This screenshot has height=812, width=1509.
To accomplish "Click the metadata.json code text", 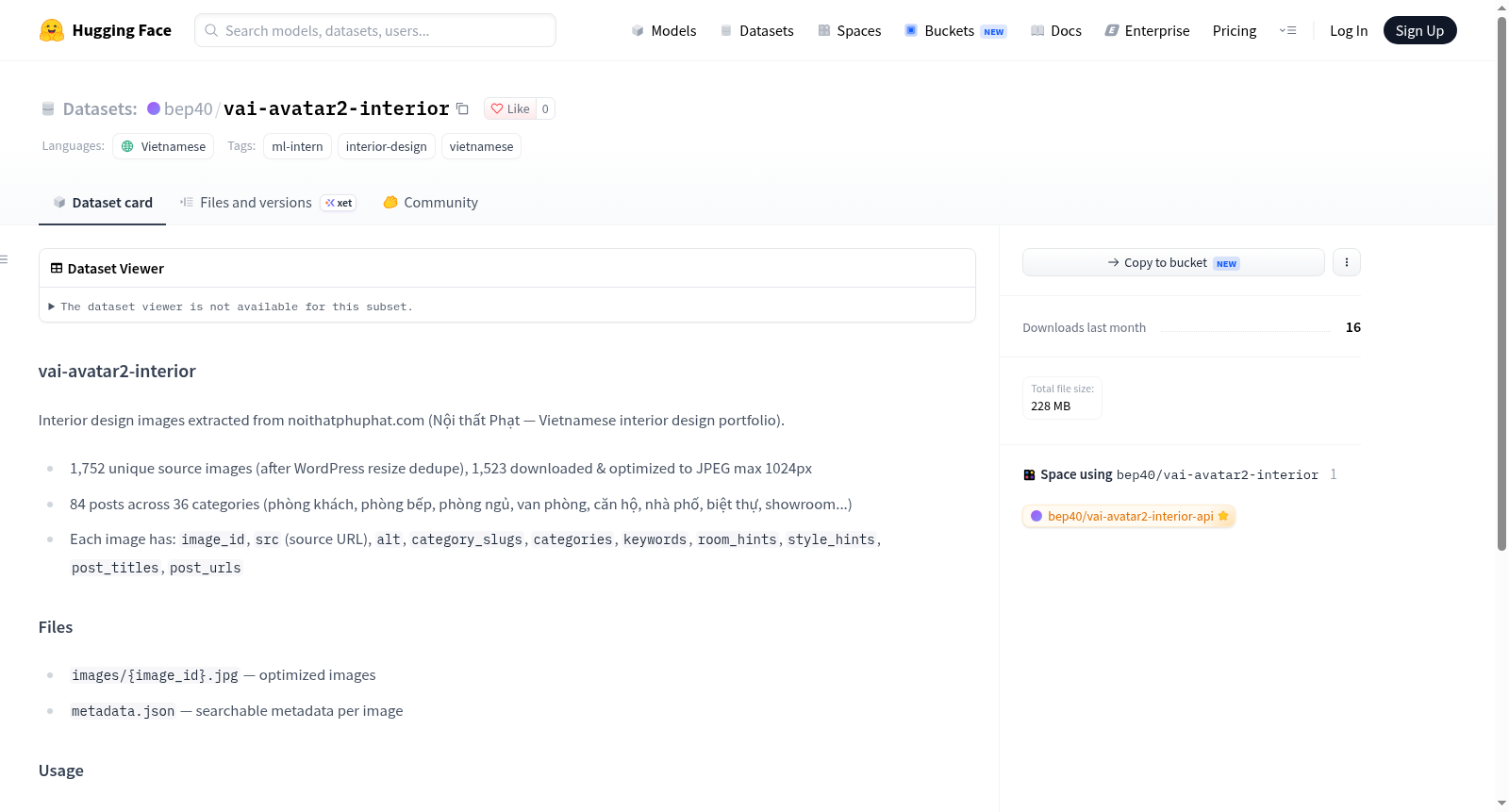I will 124,711.
